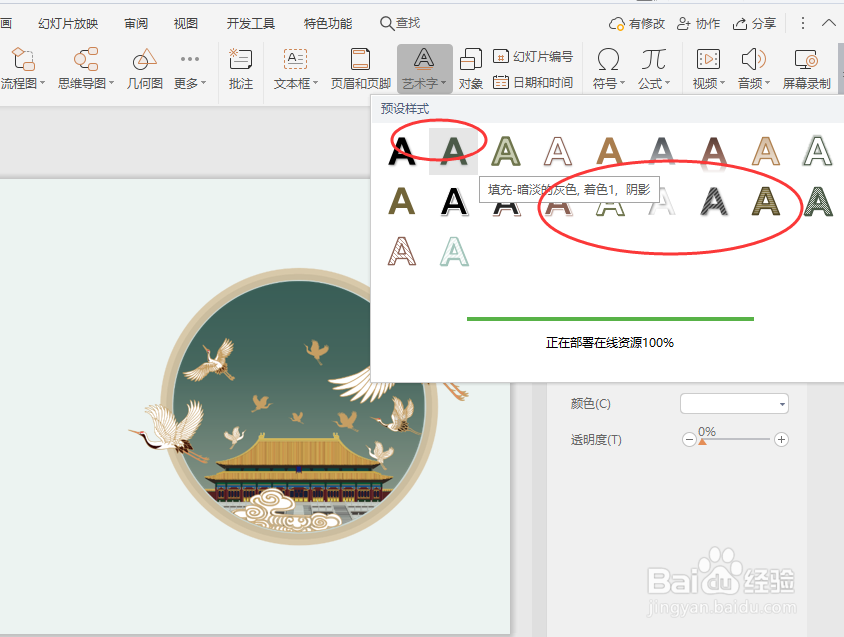The height and width of the screenshot is (637, 844).
Task: Open the 思维导图 mind map tool
Action: pyautogui.click(x=86, y=68)
